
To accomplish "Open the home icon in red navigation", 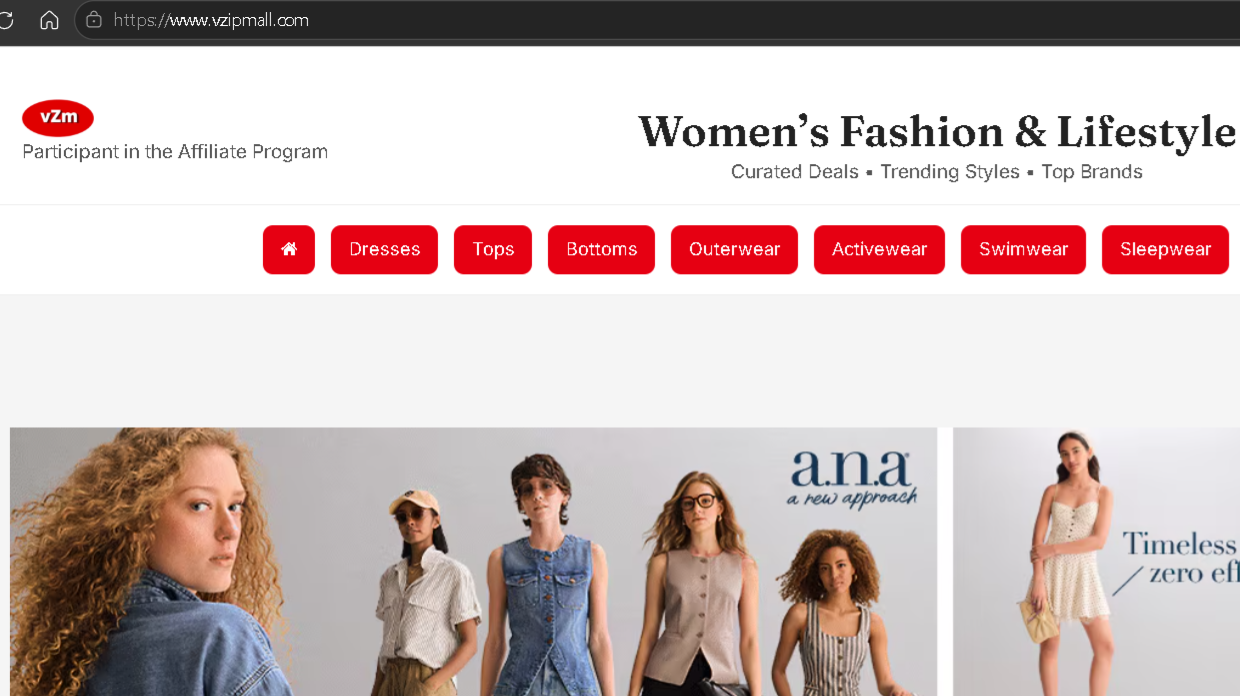I will pos(289,249).
